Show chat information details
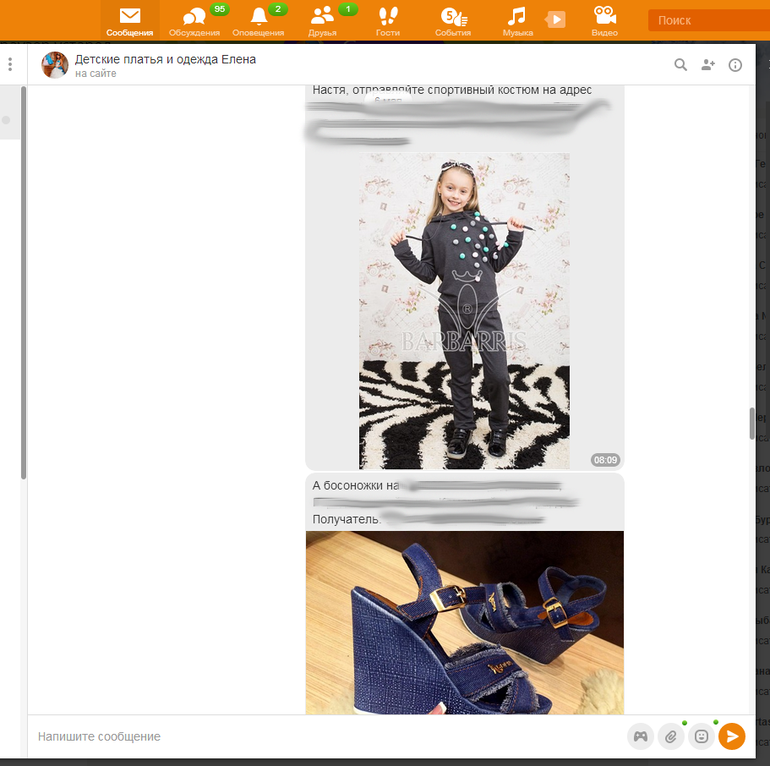This screenshot has height=766, width=770. coord(735,65)
